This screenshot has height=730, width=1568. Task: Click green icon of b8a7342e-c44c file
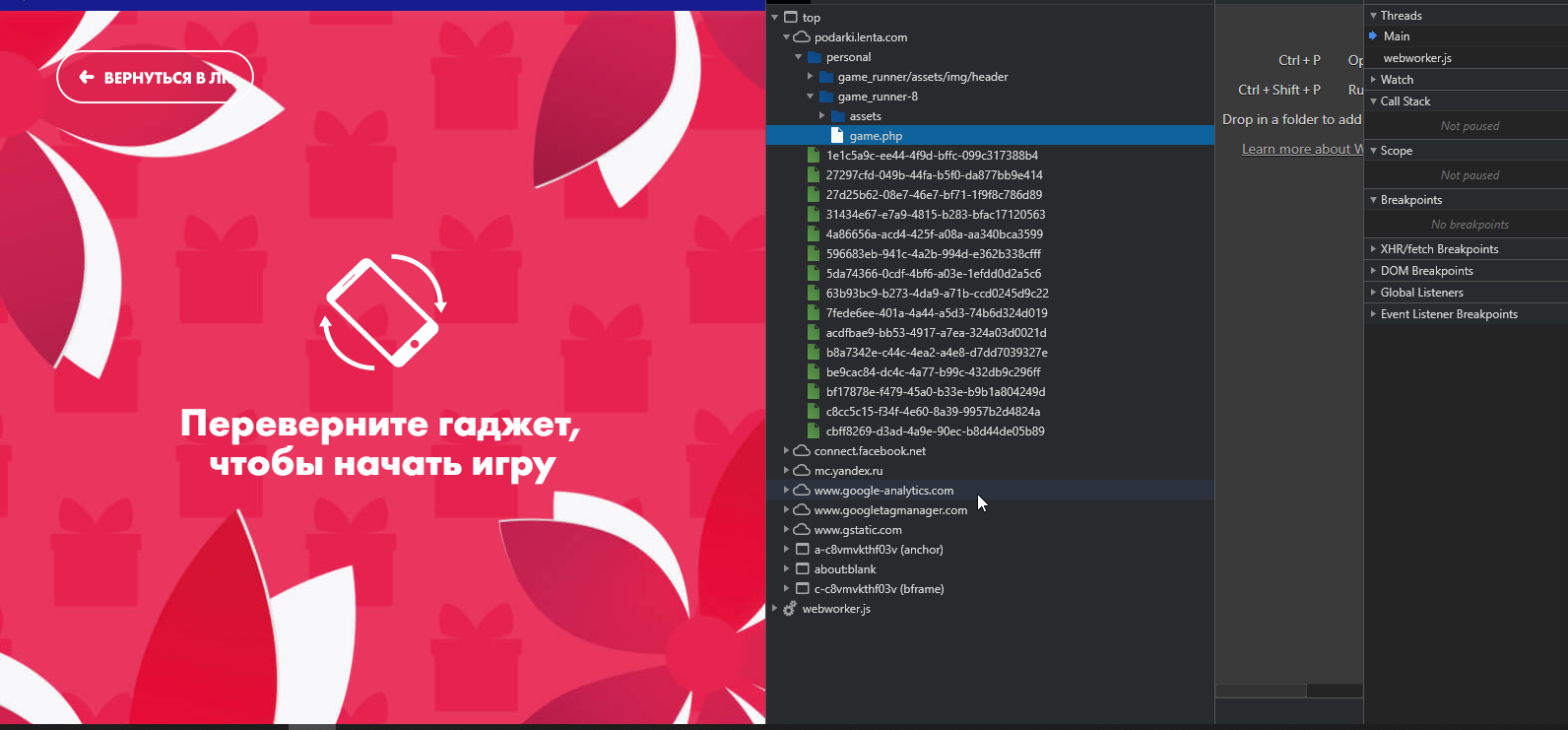(814, 353)
